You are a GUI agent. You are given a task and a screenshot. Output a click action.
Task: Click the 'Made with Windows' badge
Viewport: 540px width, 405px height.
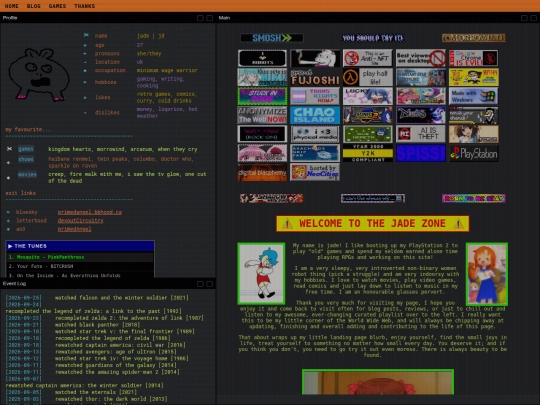[x=474, y=96]
